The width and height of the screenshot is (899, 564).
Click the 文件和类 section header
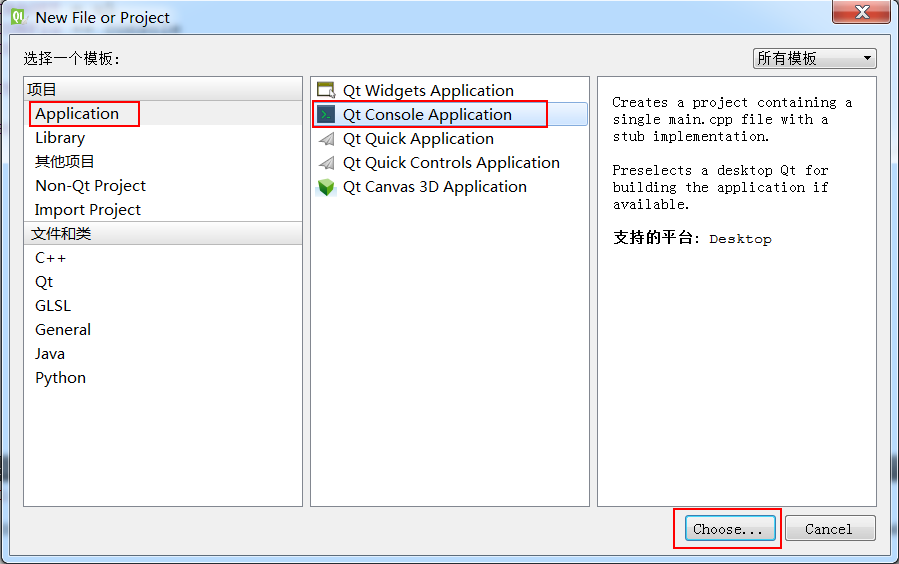pos(163,234)
